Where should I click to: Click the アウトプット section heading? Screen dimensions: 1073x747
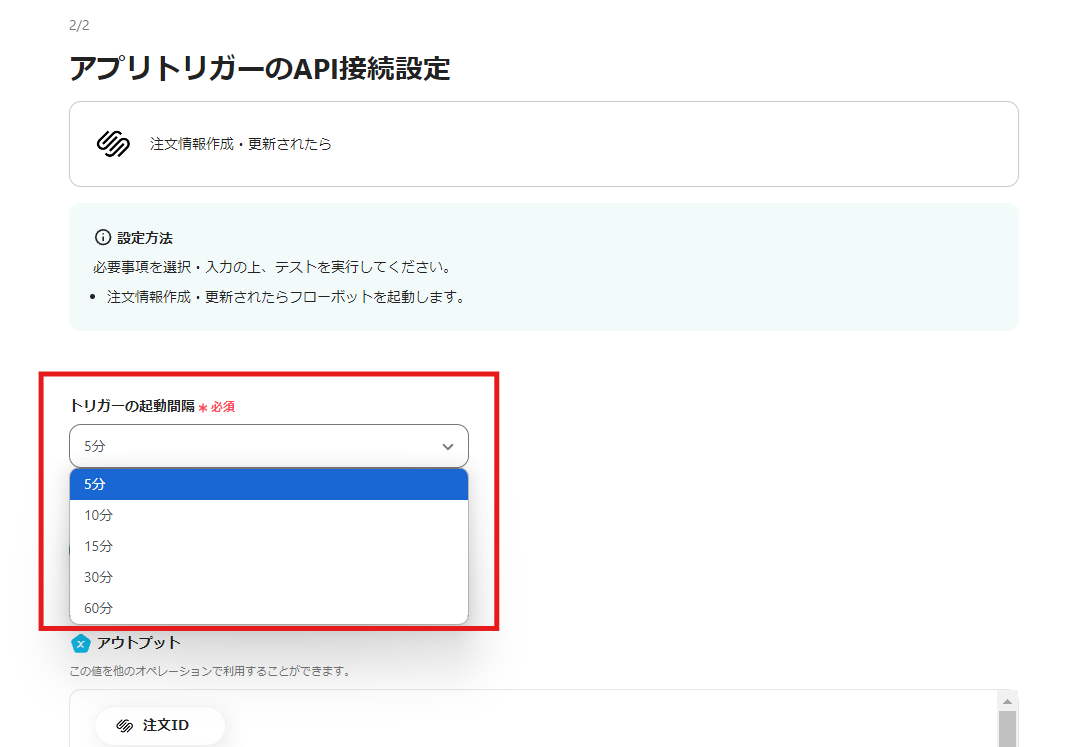click(138, 643)
